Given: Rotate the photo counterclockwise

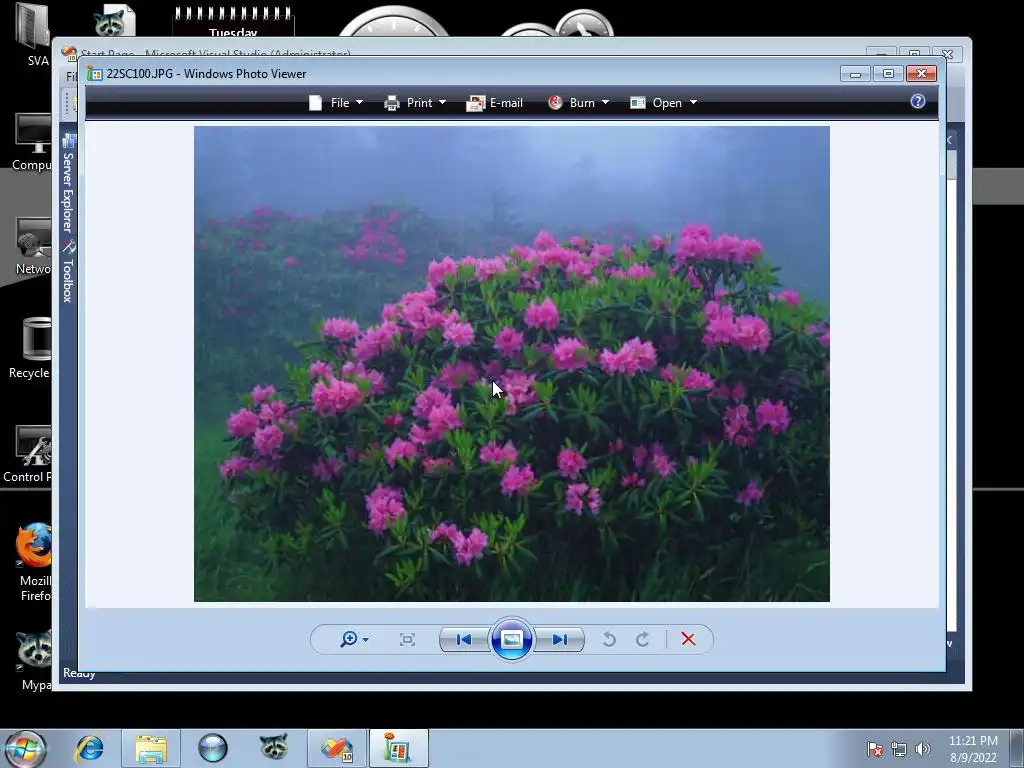Looking at the screenshot, I should click(x=609, y=639).
